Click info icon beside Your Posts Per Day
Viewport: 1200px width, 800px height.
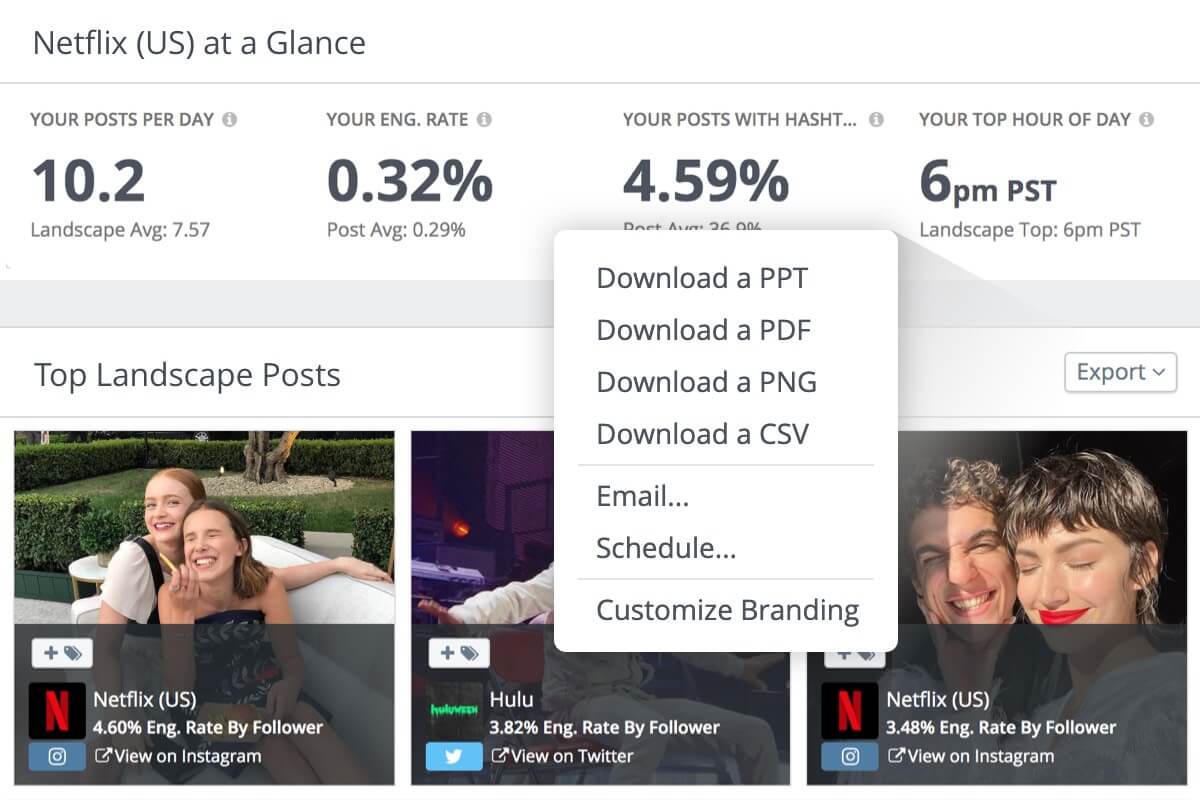229,120
